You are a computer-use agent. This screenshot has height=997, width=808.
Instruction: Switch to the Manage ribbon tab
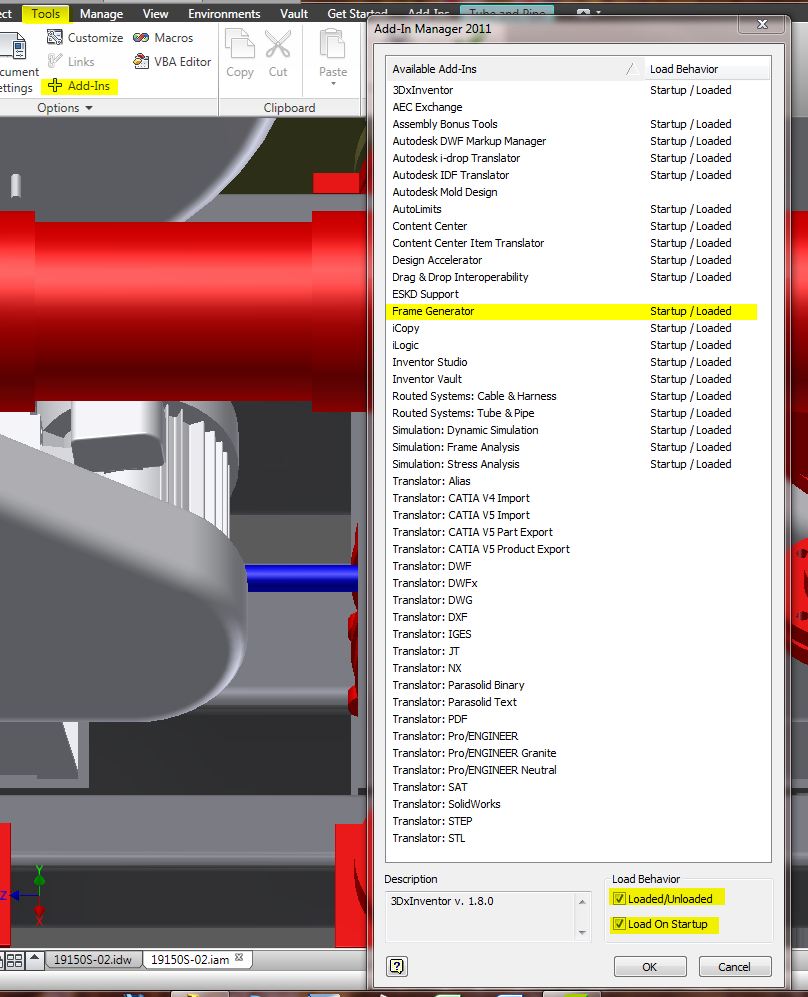pyautogui.click(x=101, y=13)
